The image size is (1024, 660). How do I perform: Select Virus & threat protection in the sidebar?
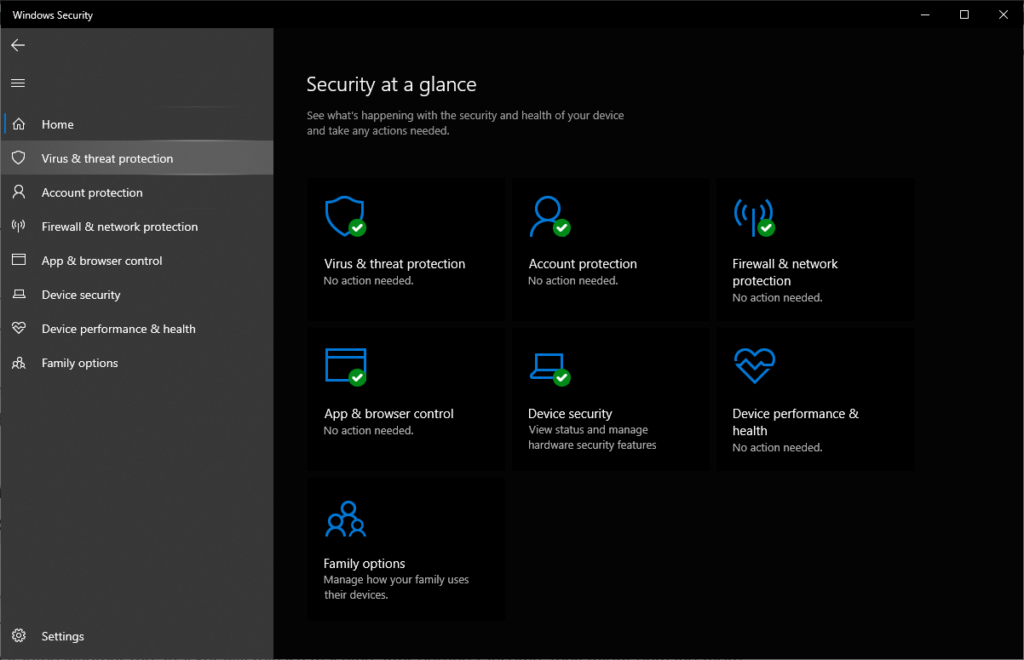[107, 158]
